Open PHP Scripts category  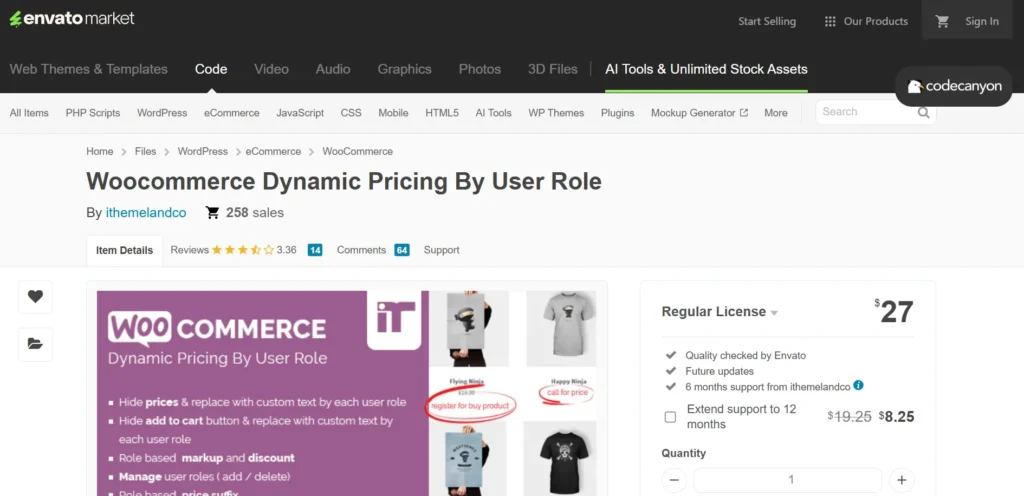pyautogui.click(x=93, y=113)
